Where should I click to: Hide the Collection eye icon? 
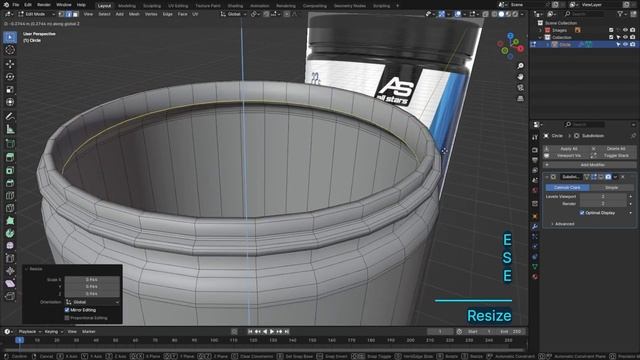(x=625, y=37)
